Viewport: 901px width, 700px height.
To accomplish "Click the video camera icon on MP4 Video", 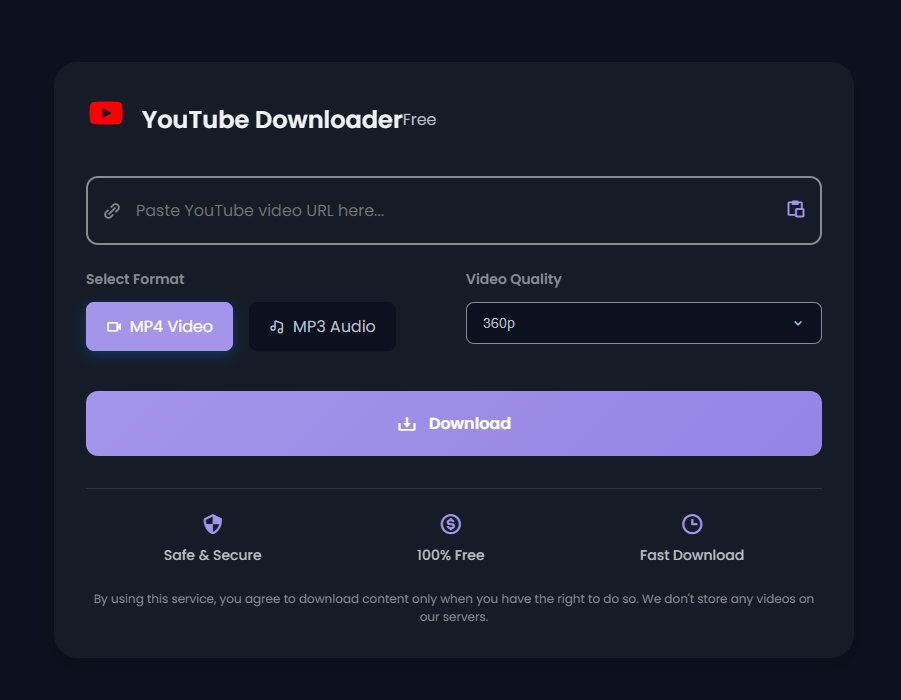I will coord(116,326).
